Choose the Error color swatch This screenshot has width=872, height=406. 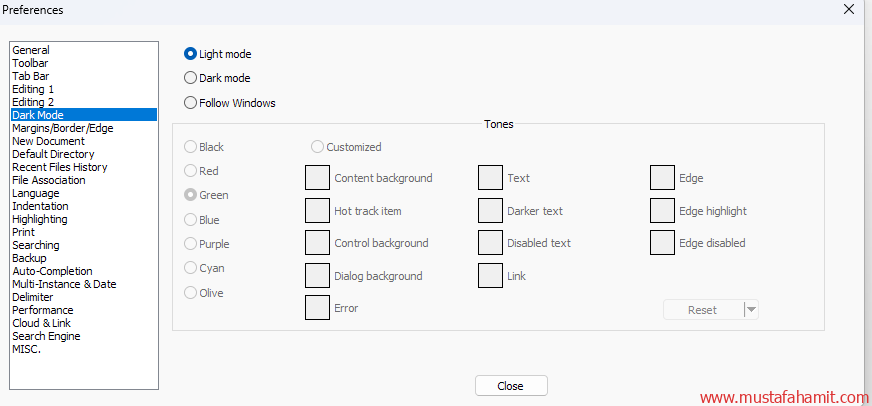(x=317, y=308)
